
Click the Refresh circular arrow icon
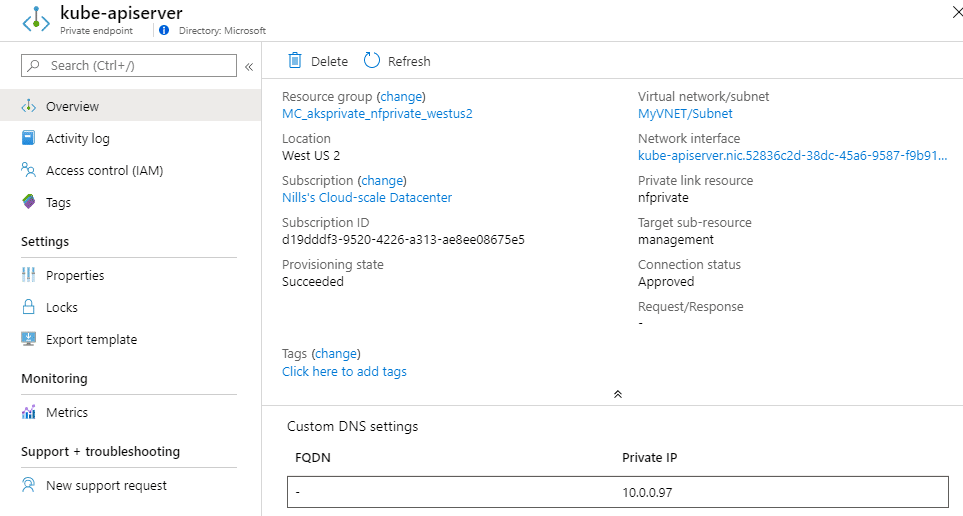[372, 60]
